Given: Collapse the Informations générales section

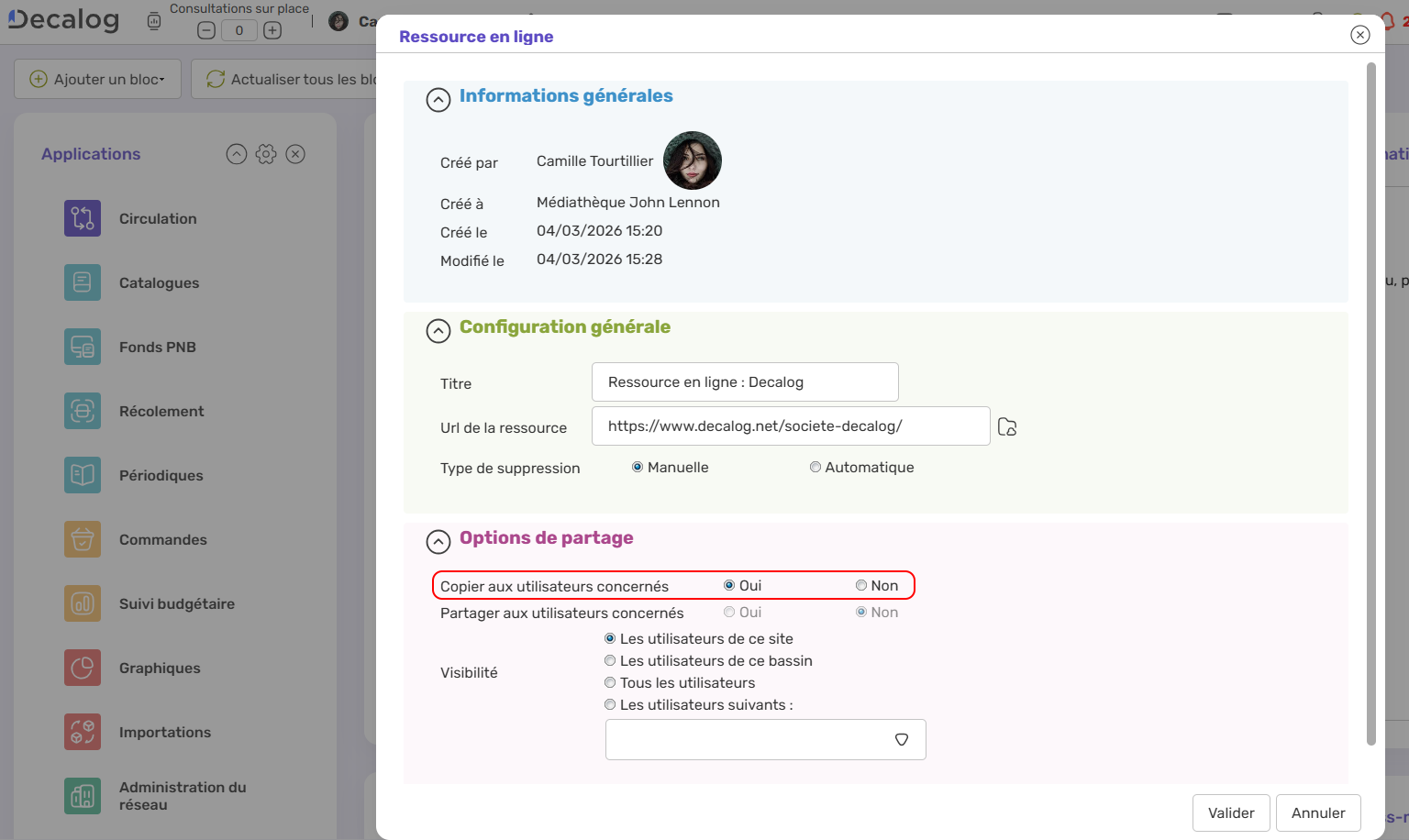Looking at the screenshot, I should click(x=438, y=100).
